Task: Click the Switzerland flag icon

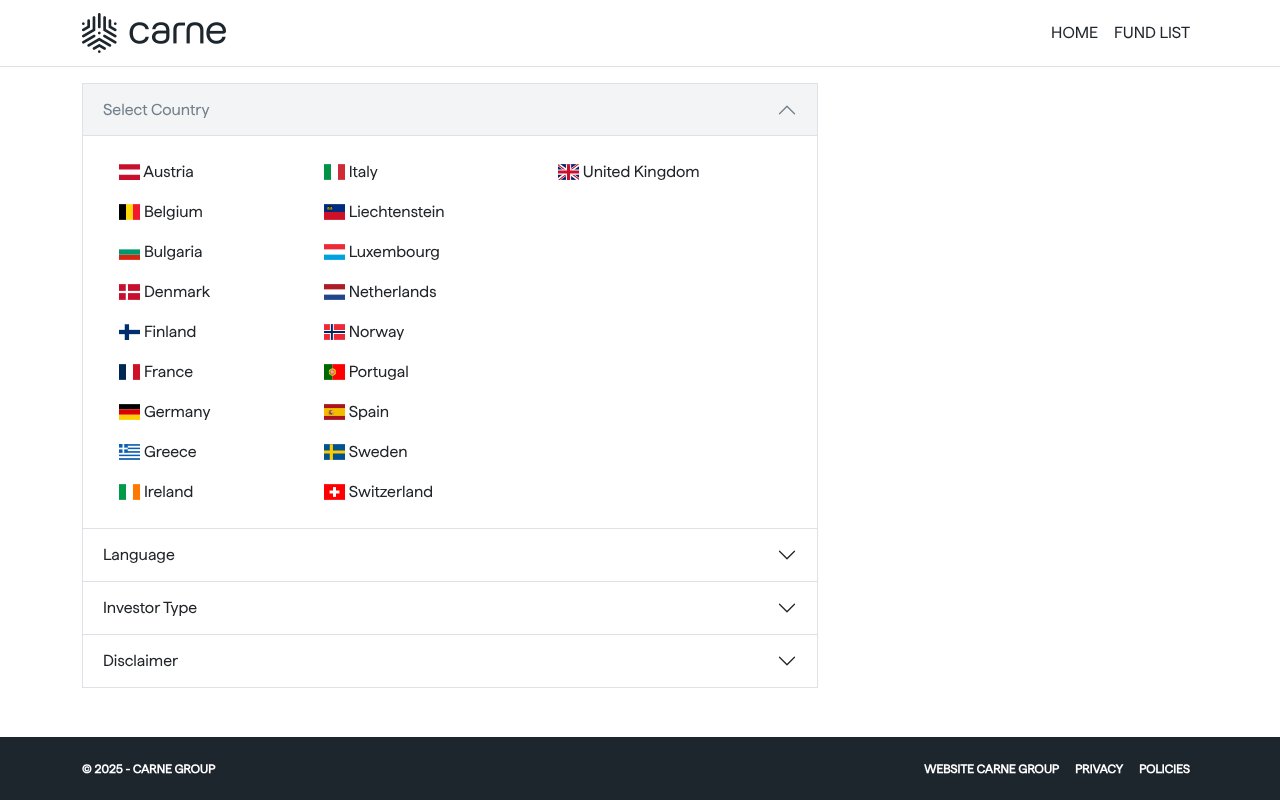Action: [x=334, y=491]
